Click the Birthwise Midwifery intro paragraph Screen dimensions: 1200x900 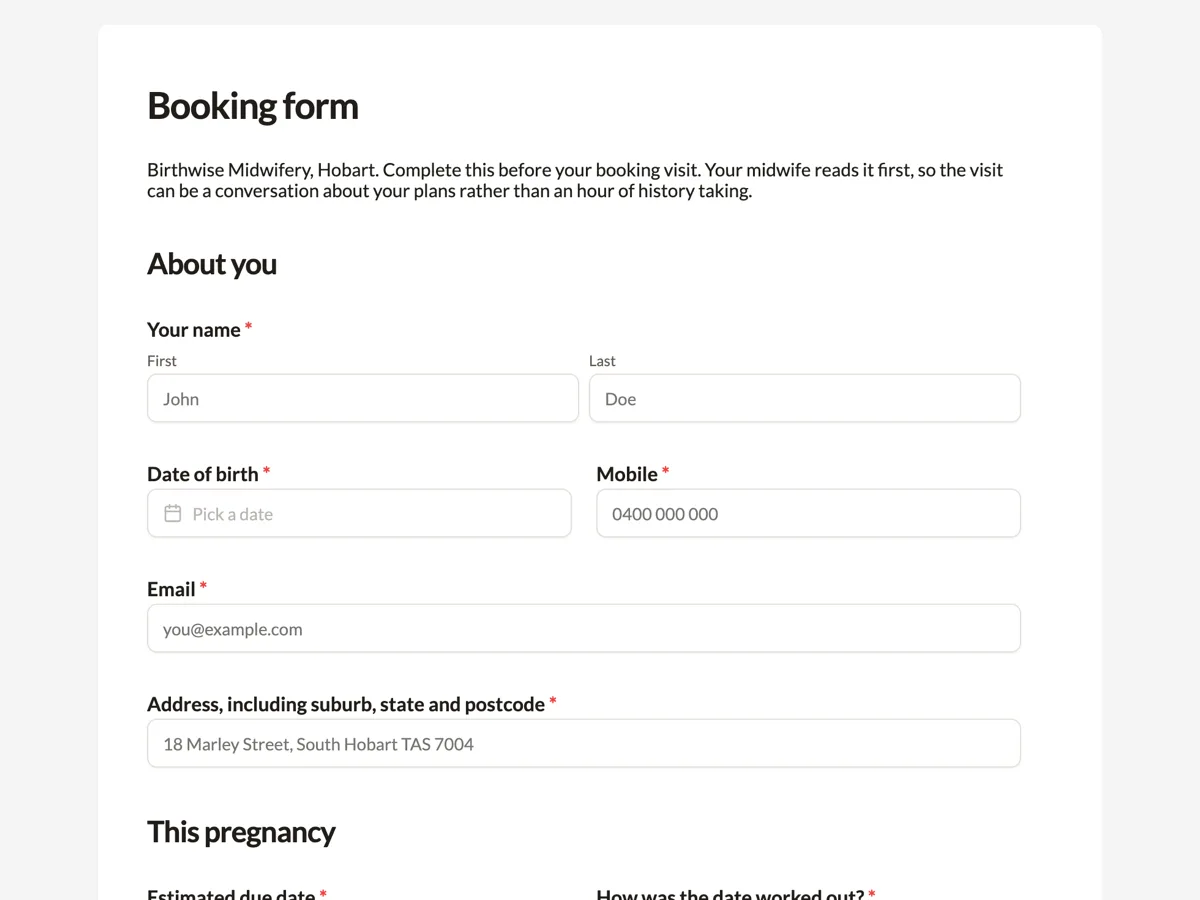575,180
